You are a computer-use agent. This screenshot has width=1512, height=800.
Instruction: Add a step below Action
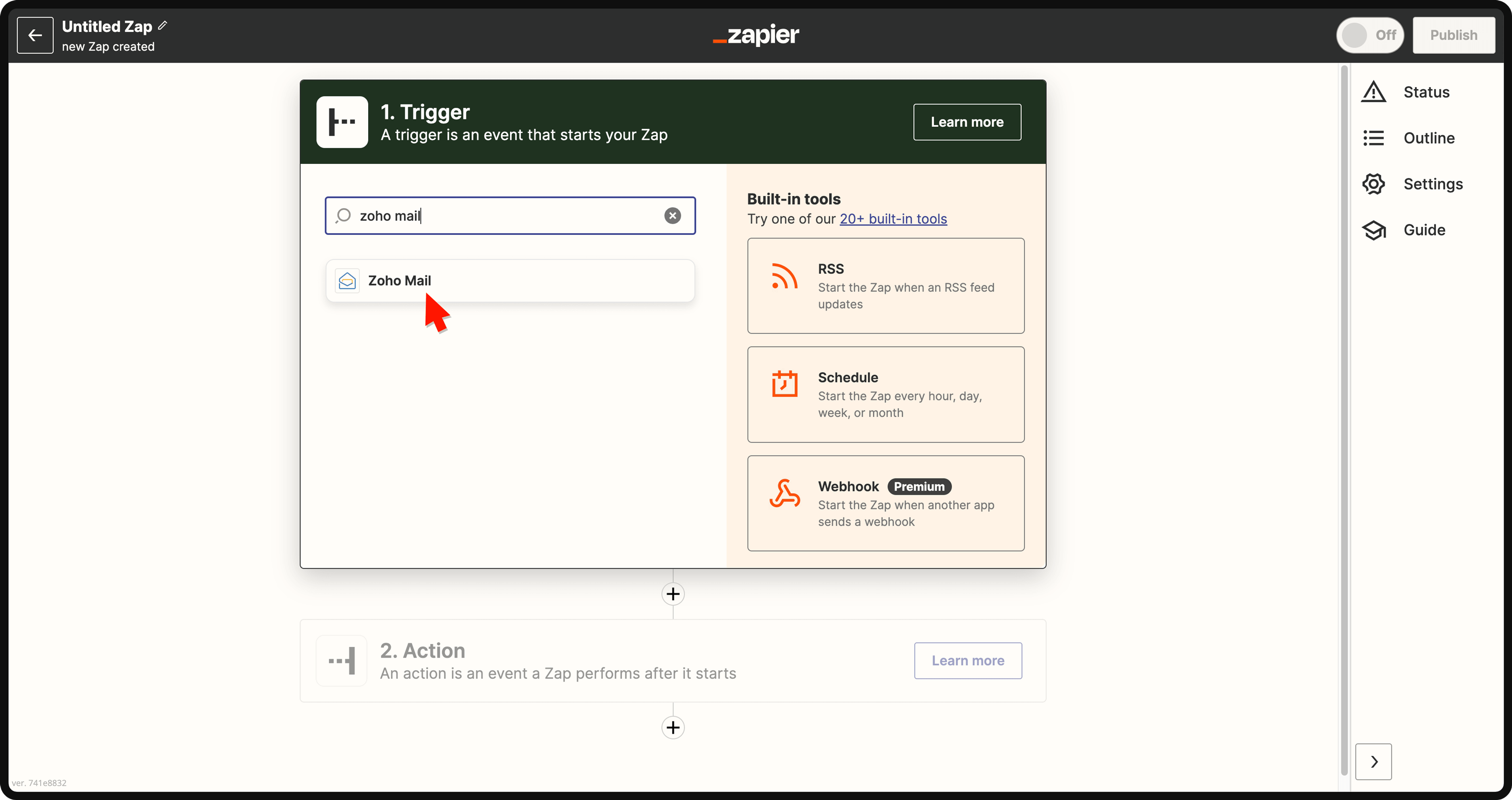673,728
